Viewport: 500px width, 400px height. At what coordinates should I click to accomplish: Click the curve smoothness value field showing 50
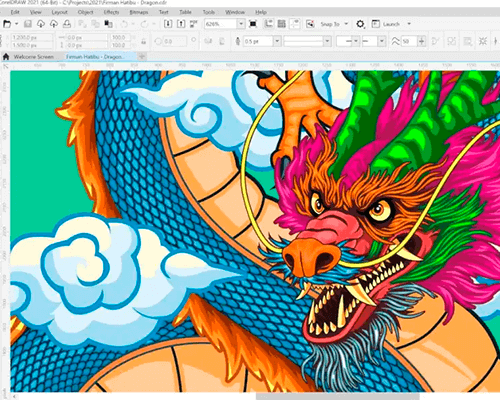pos(409,41)
